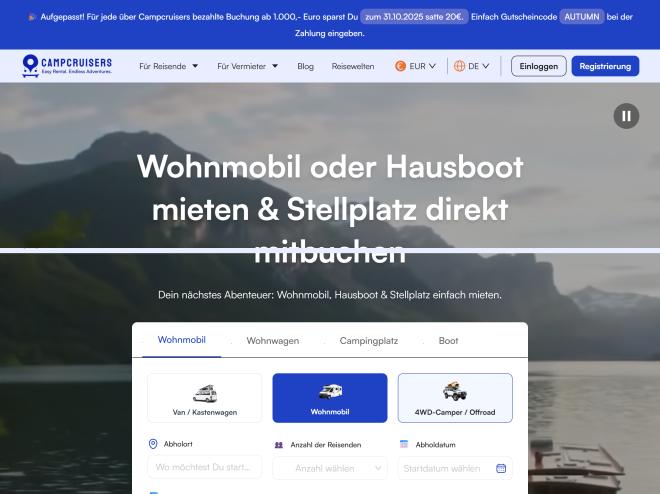This screenshot has height=494, width=660.
Task: Switch to Wohnmobil tab
Action: coord(182,340)
